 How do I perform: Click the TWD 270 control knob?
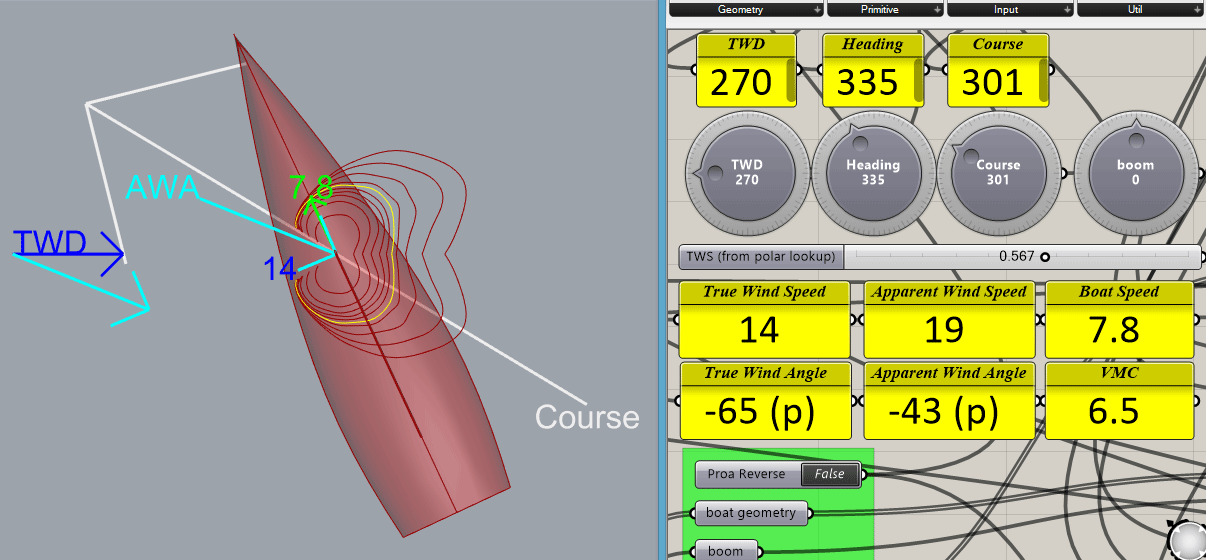click(x=747, y=172)
